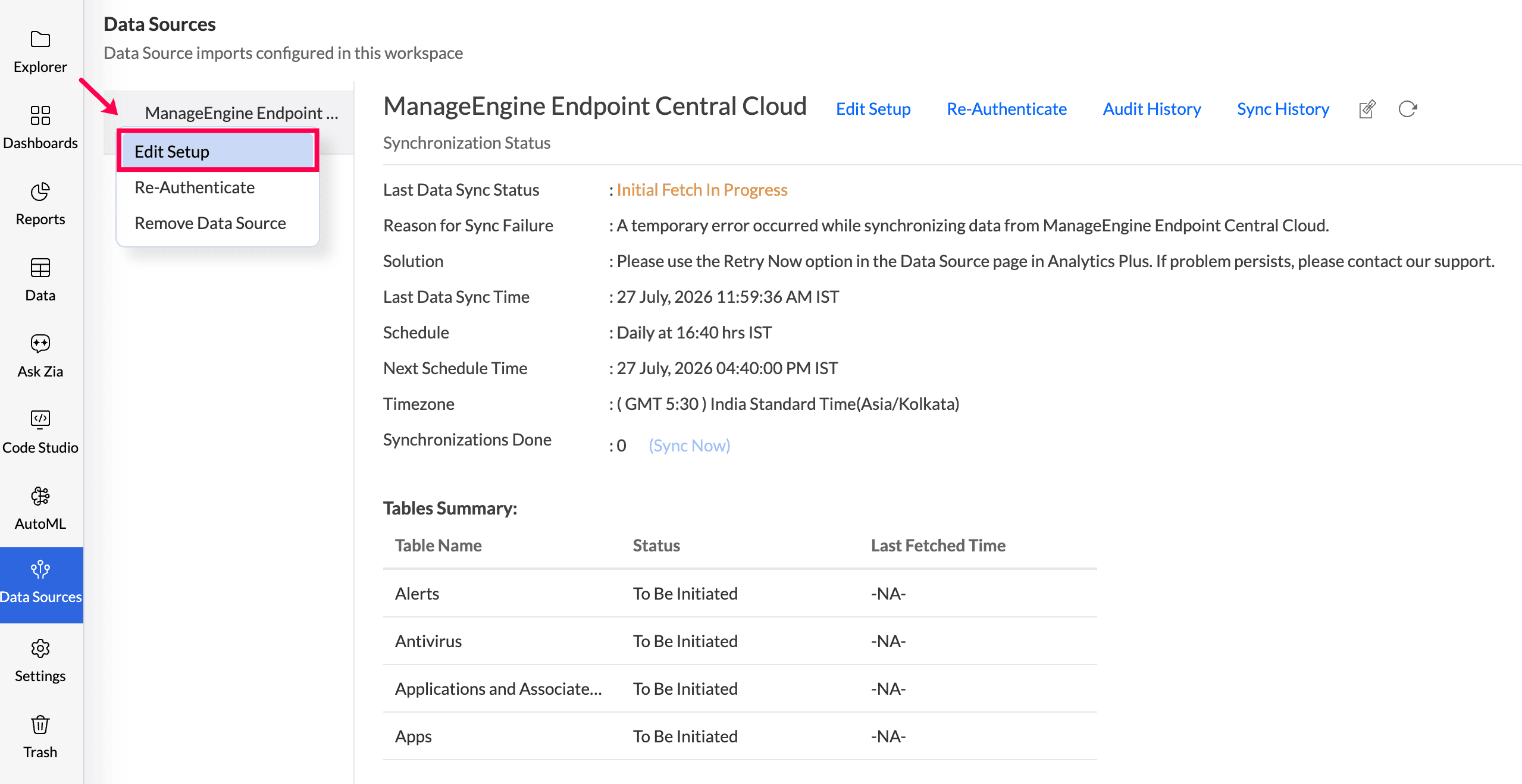The height and width of the screenshot is (784, 1522).
Task: Click the Table Name column header
Action: [x=439, y=545]
